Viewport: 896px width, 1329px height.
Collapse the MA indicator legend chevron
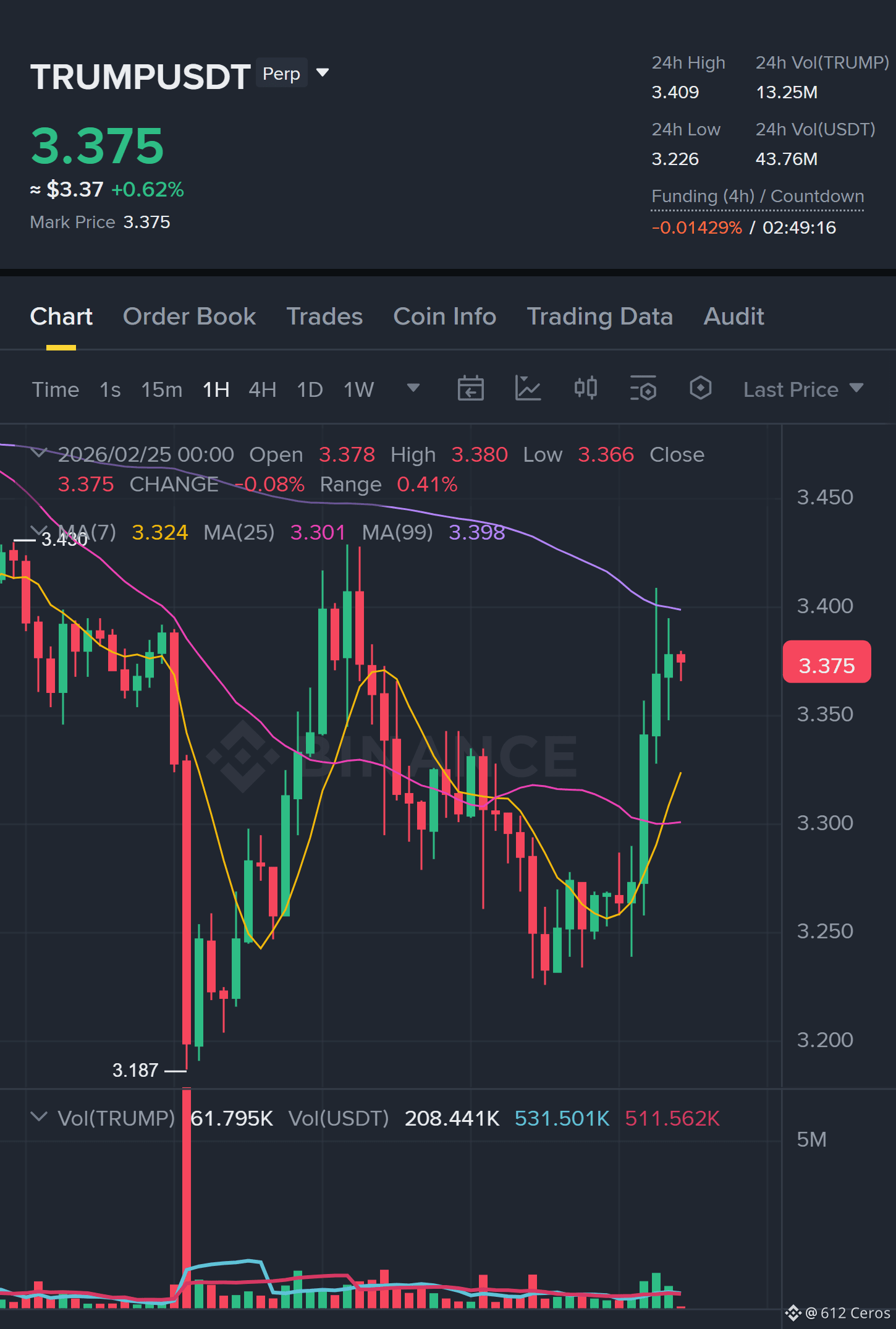39,530
